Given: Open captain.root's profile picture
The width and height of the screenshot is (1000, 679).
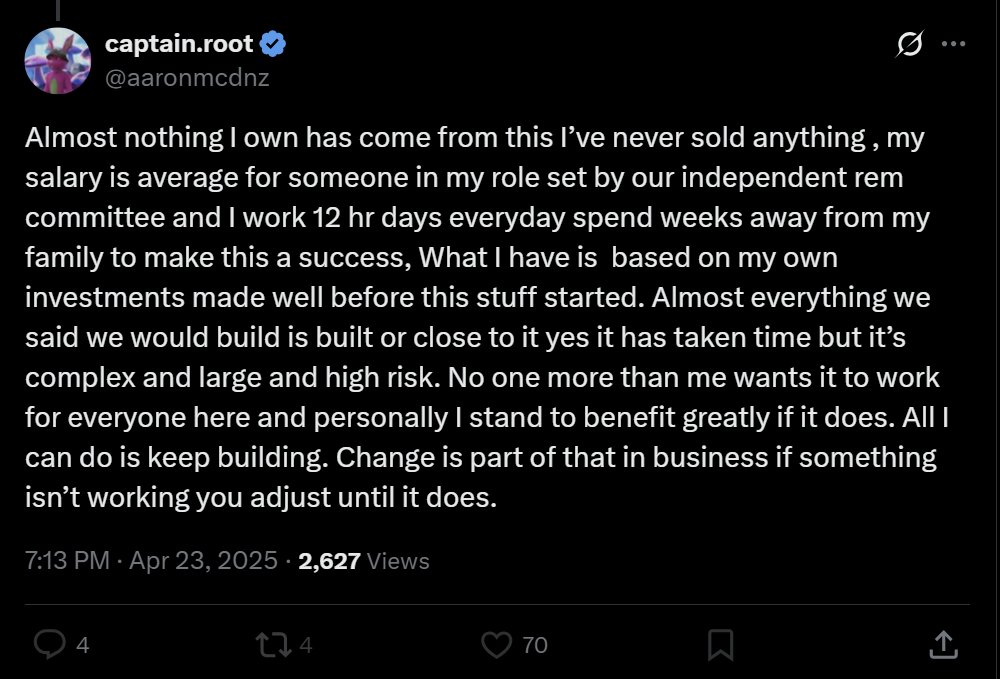Looking at the screenshot, I should 57,60.
